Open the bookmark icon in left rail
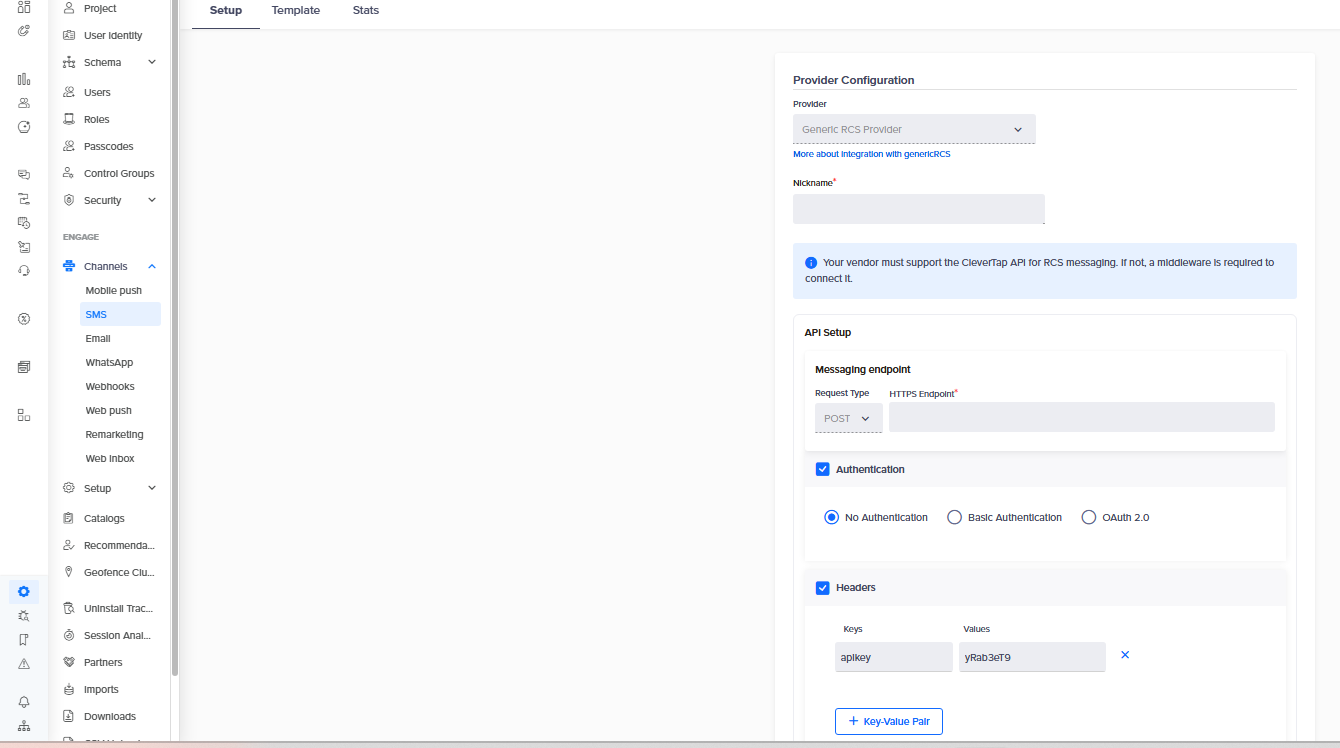 [x=24, y=640]
